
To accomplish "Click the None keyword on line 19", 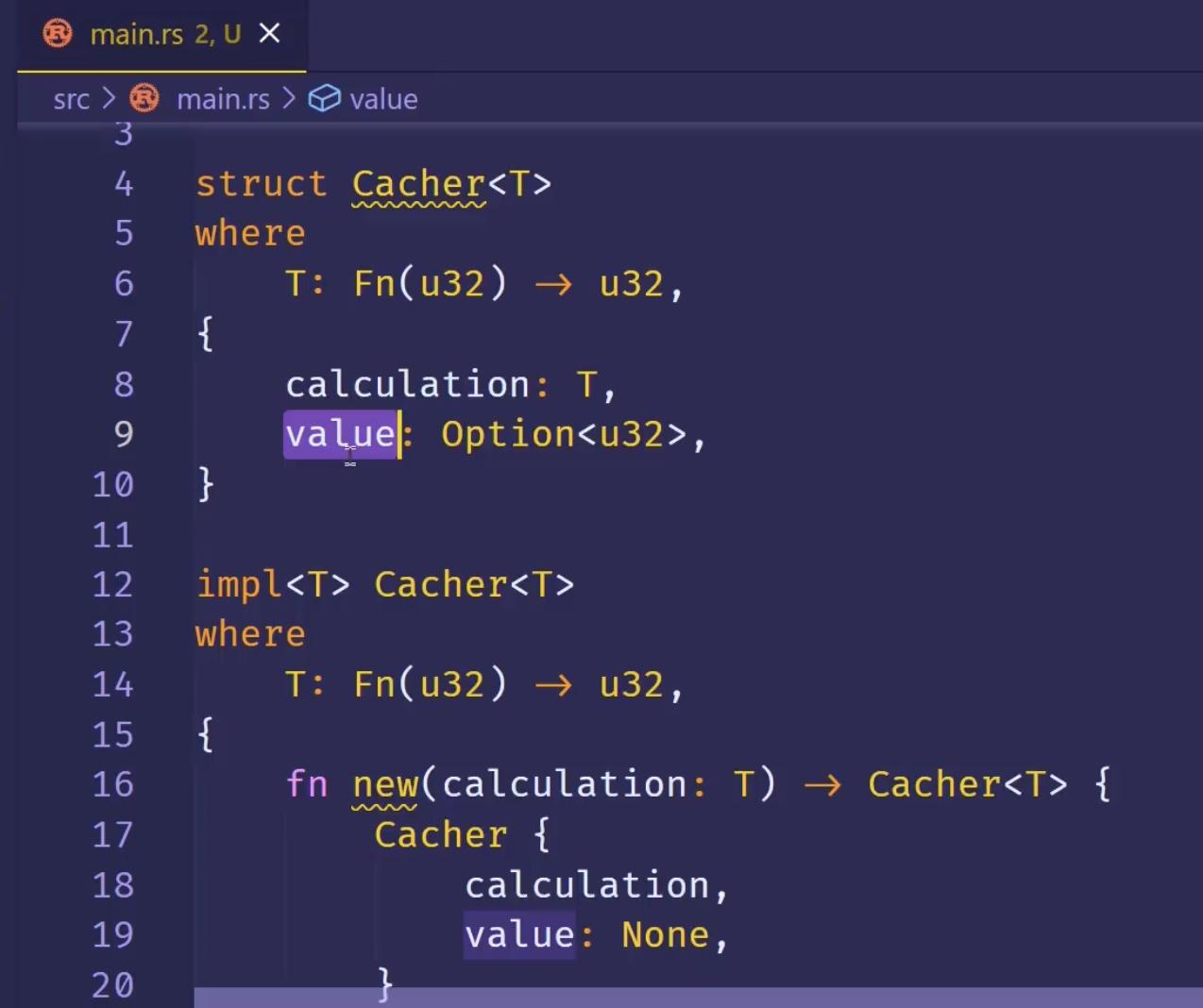I will point(665,935).
